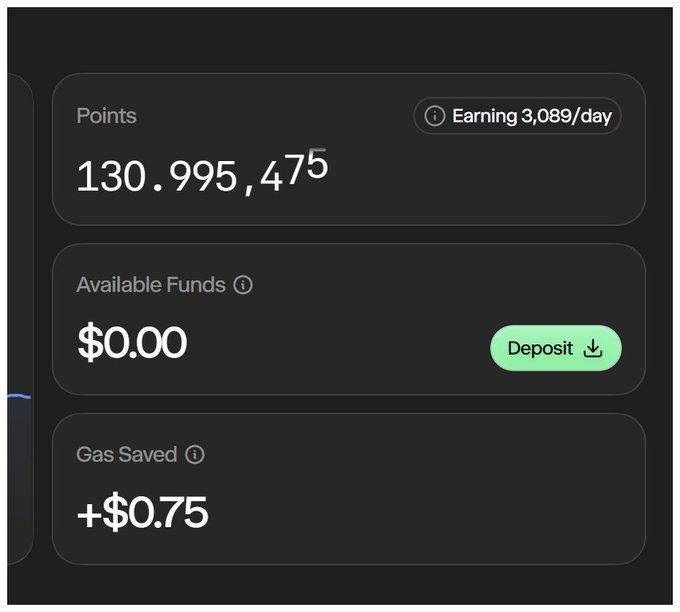Click the animating digit 5 in points counter
The image size is (680, 612).
[317, 164]
